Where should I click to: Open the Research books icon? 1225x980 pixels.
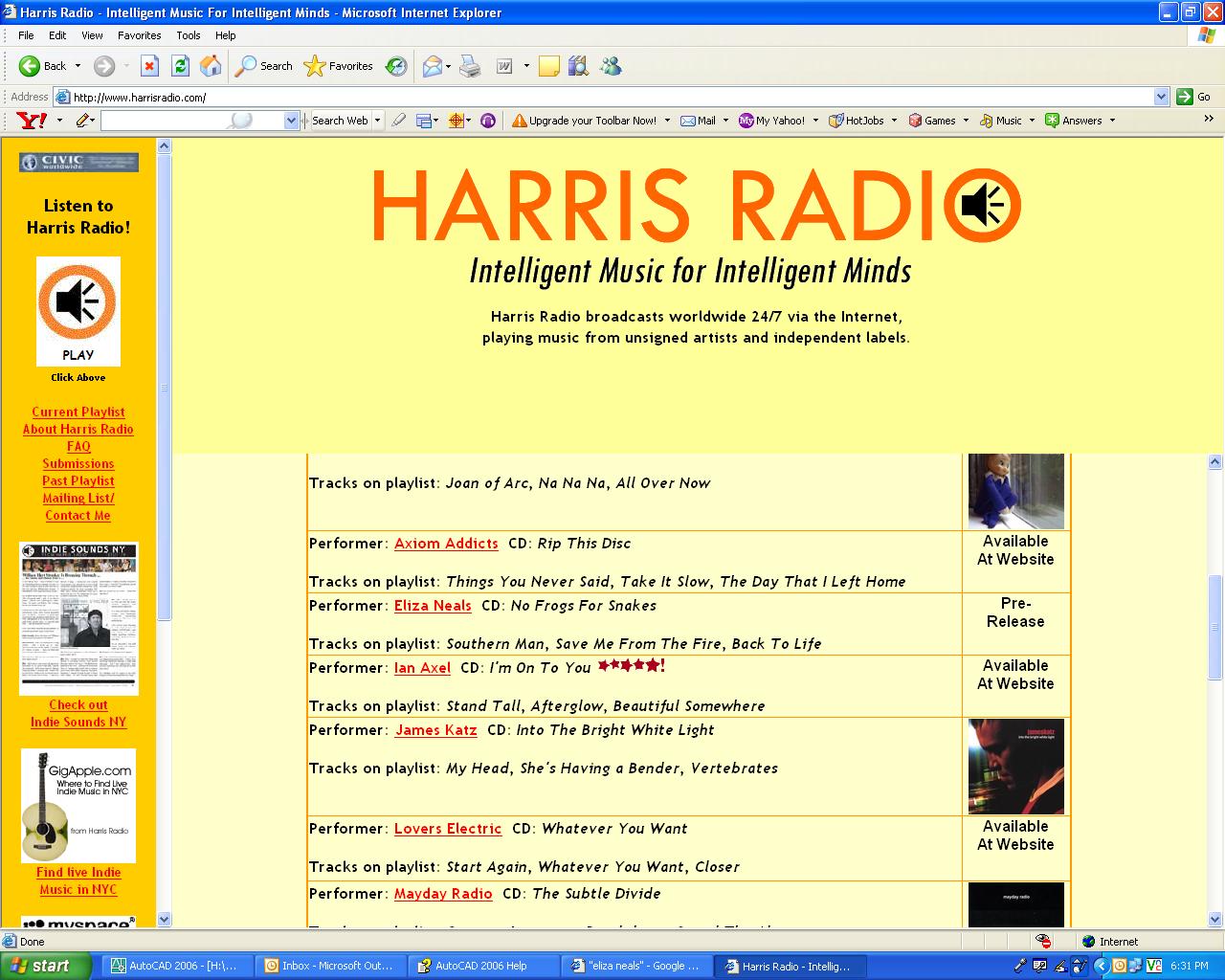[578, 66]
